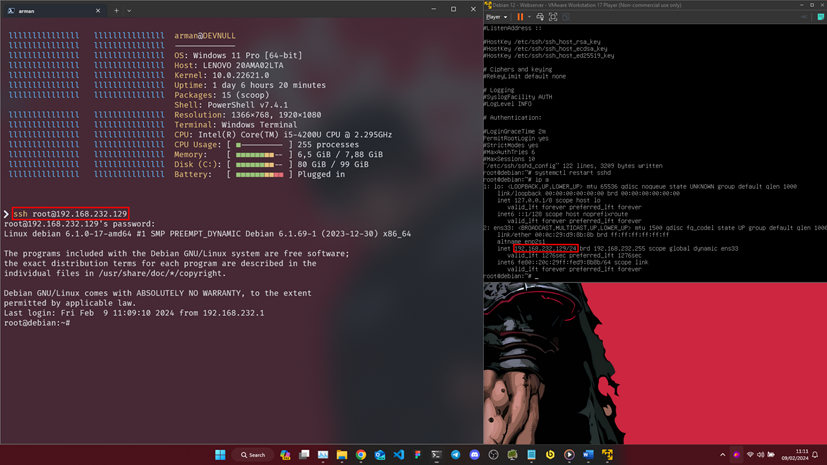Open Microsoft Word from taskbar
Image resolution: width=827 pixels, height=465 pixels.
click(588, 455)
